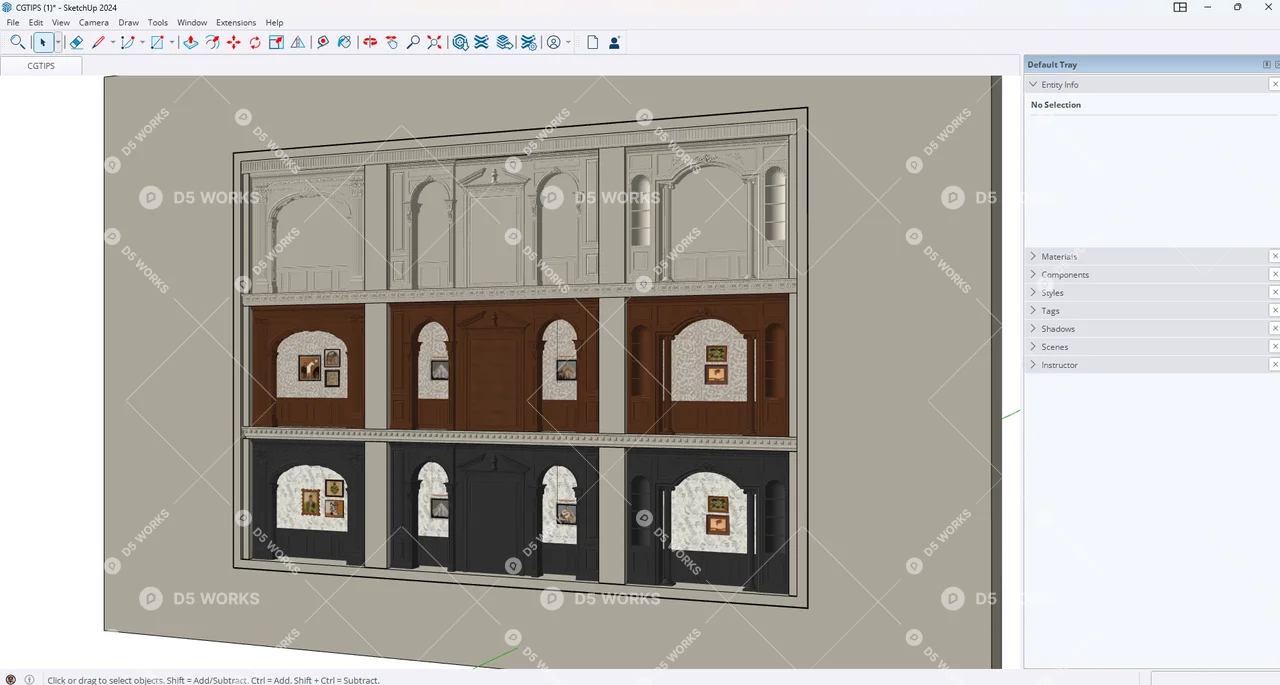Collapse the Entity Info section
This screenshot has height=685, width=1280.
[x=1033, y=84]
